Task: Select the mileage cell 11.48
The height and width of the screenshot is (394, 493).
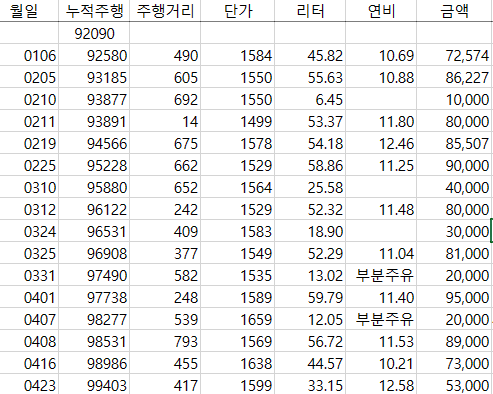Action: [381, 209]
